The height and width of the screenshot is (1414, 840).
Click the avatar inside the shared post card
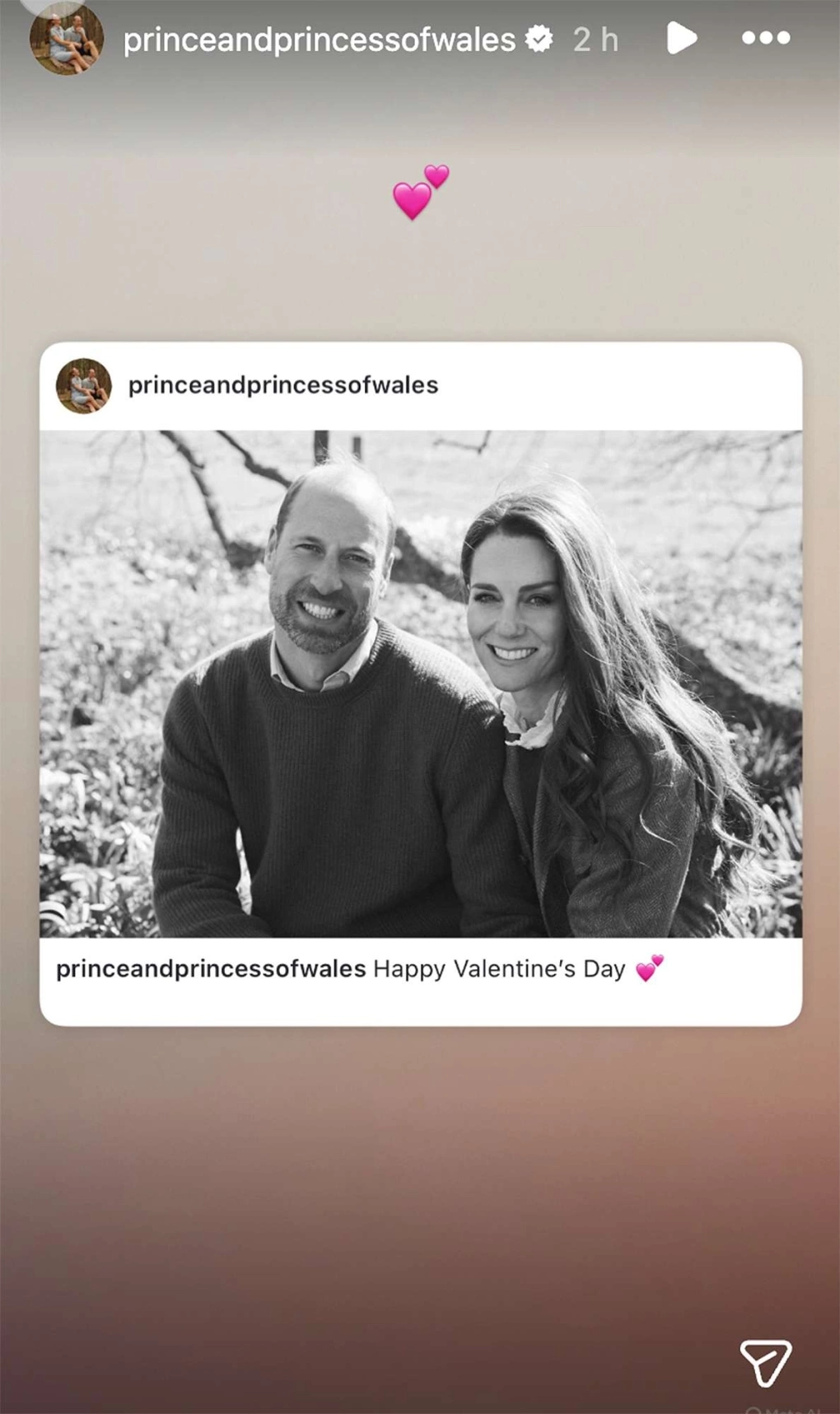[84, 385]
